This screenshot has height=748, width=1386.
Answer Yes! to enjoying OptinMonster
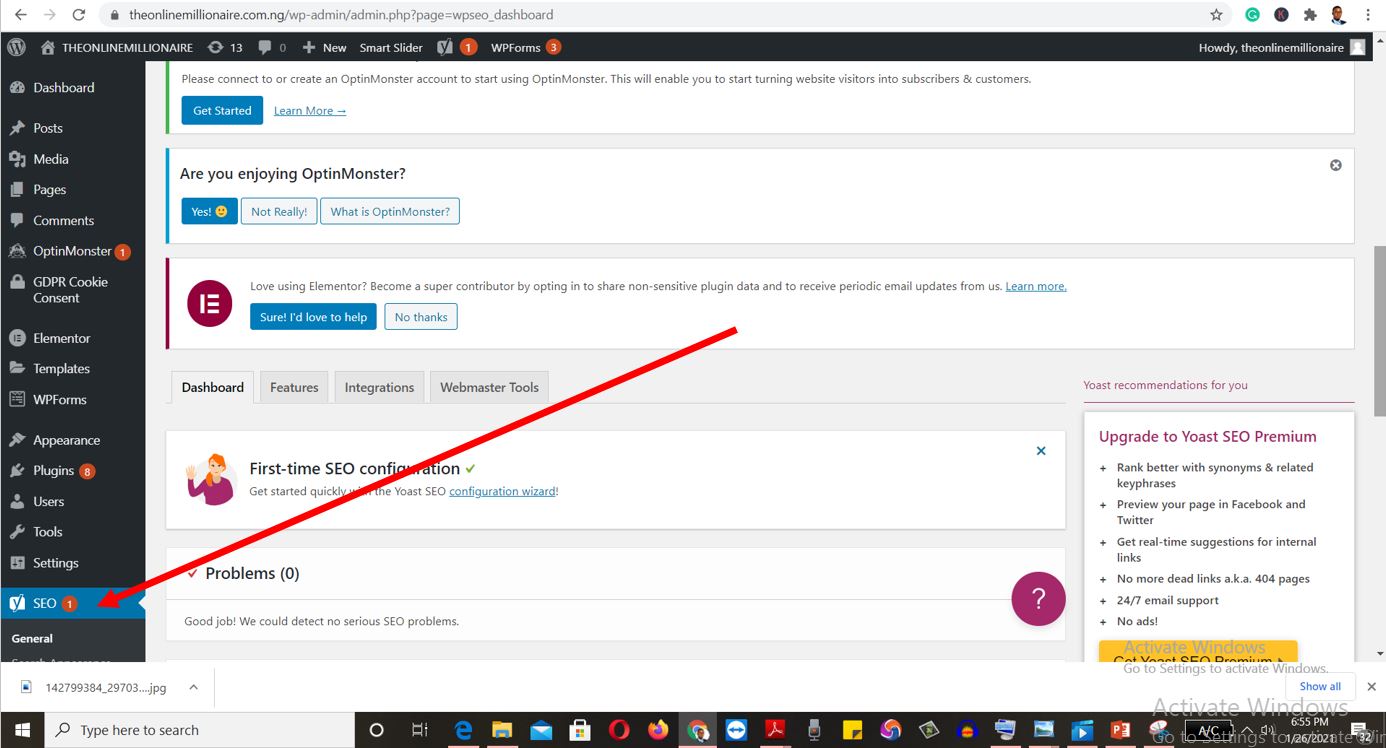[x=209, y=211]
